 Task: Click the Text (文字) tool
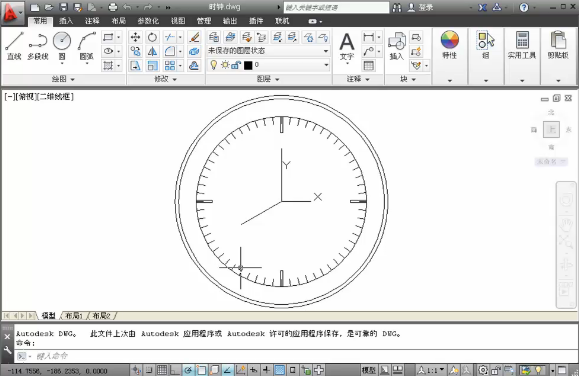click(347, 47)
